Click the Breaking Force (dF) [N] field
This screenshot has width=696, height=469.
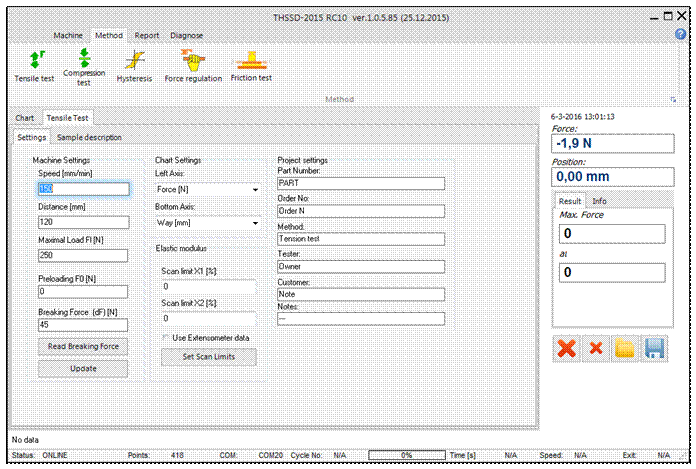coord(83,325)
